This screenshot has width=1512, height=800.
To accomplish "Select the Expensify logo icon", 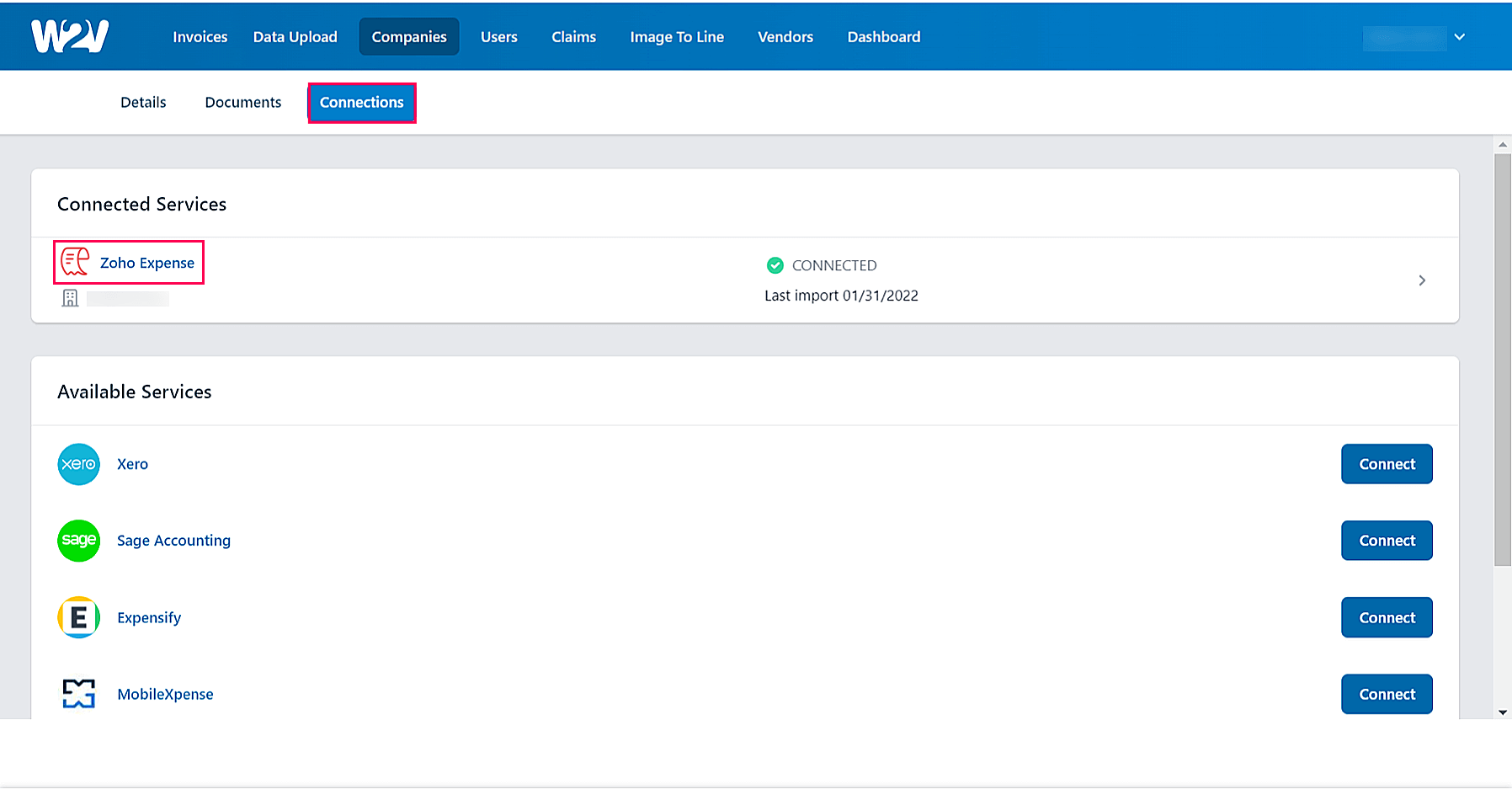I will coord(78,617).
